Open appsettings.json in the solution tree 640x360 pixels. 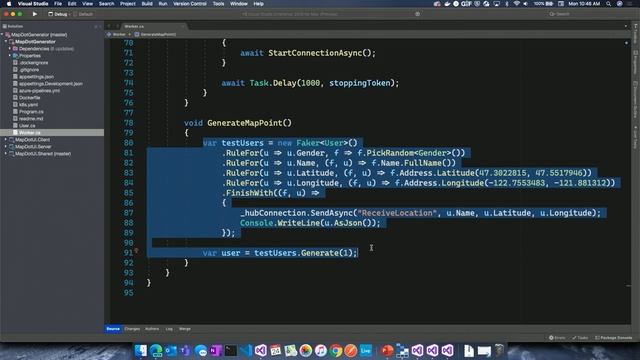[36, 77]
